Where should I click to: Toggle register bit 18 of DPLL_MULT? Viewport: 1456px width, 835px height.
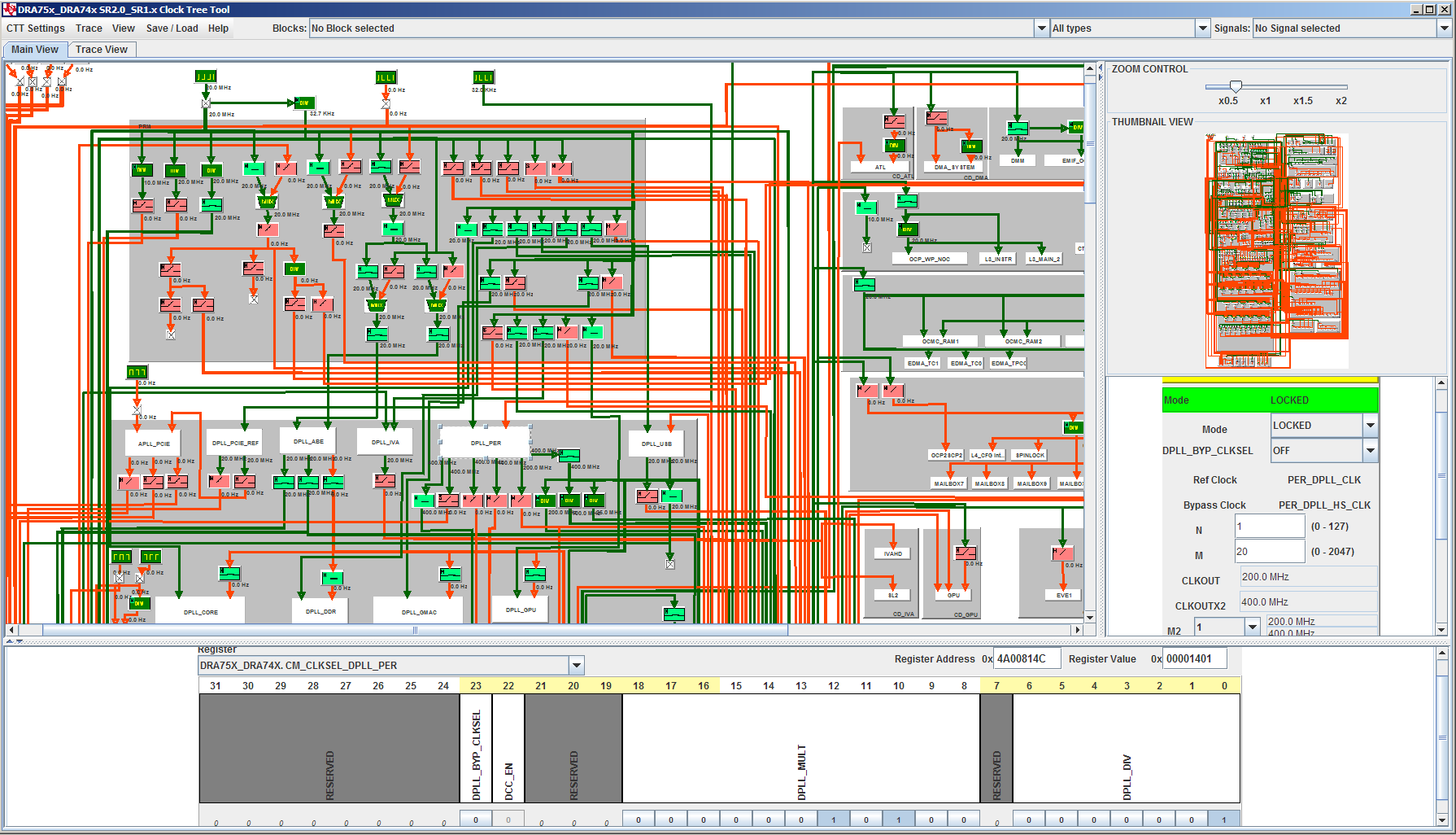[x=639, y=819]
